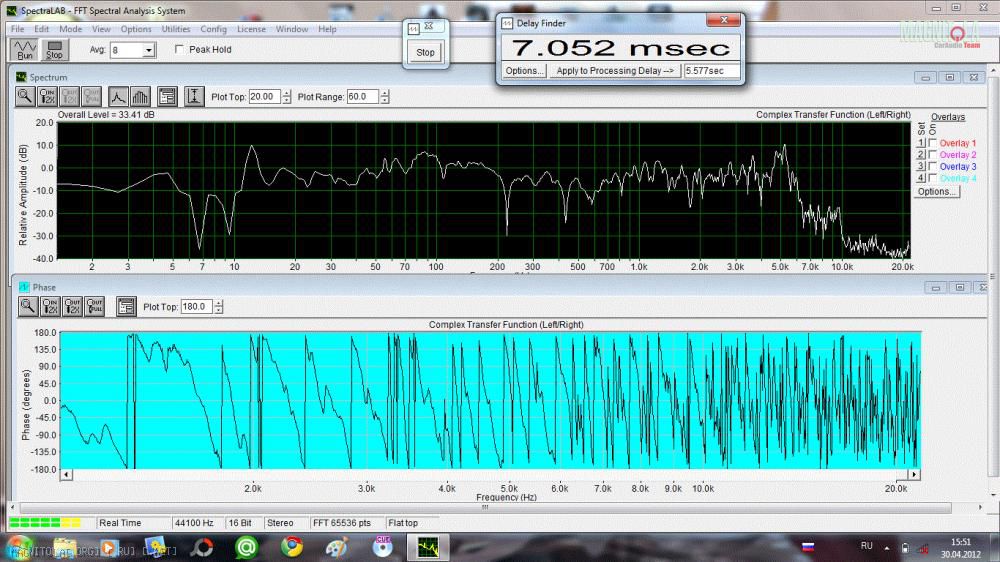Screen dimensions: 1000x562
Task: Start analysis with the Run button
Action: pos(25,50)
